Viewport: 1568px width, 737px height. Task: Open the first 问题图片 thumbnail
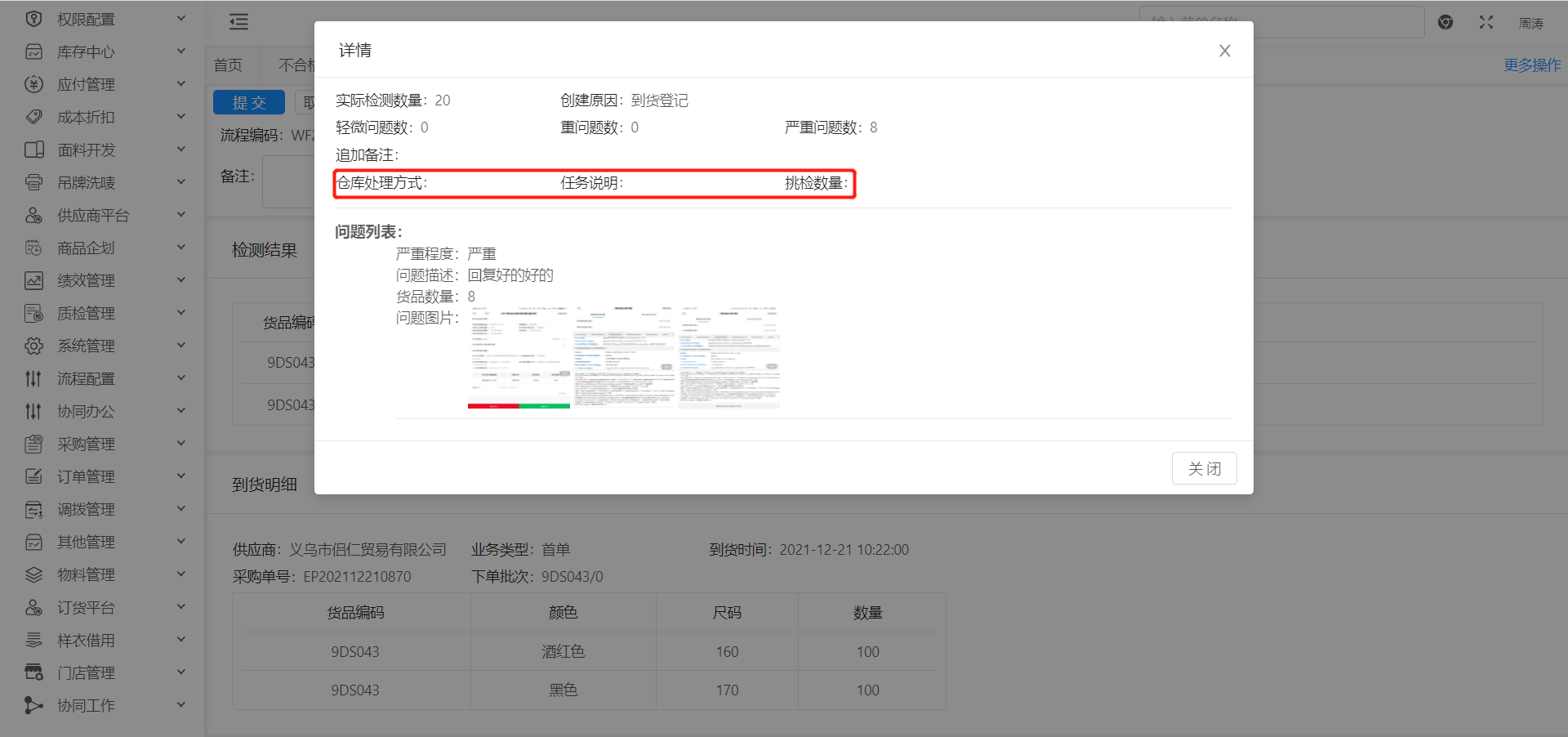click(519, 357)
